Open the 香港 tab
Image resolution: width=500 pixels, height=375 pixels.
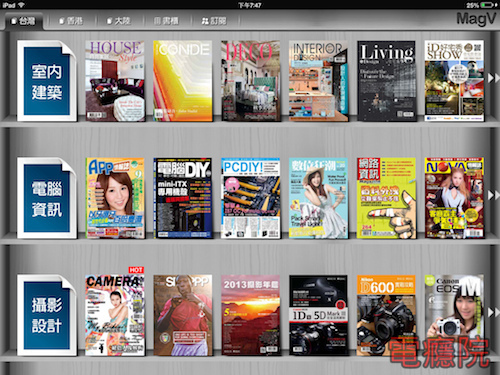click(71, 21)
